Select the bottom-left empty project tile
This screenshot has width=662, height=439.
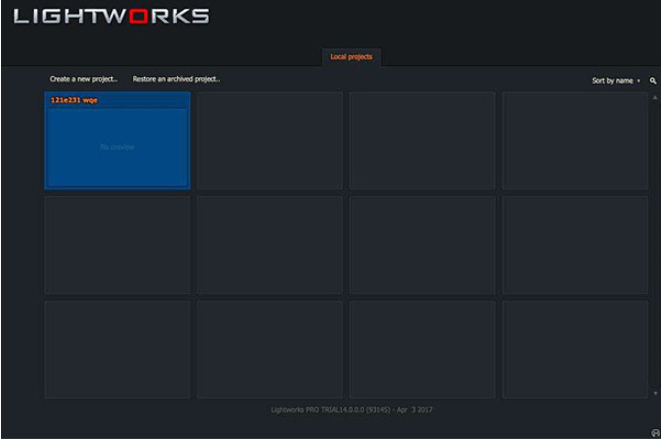117,349
